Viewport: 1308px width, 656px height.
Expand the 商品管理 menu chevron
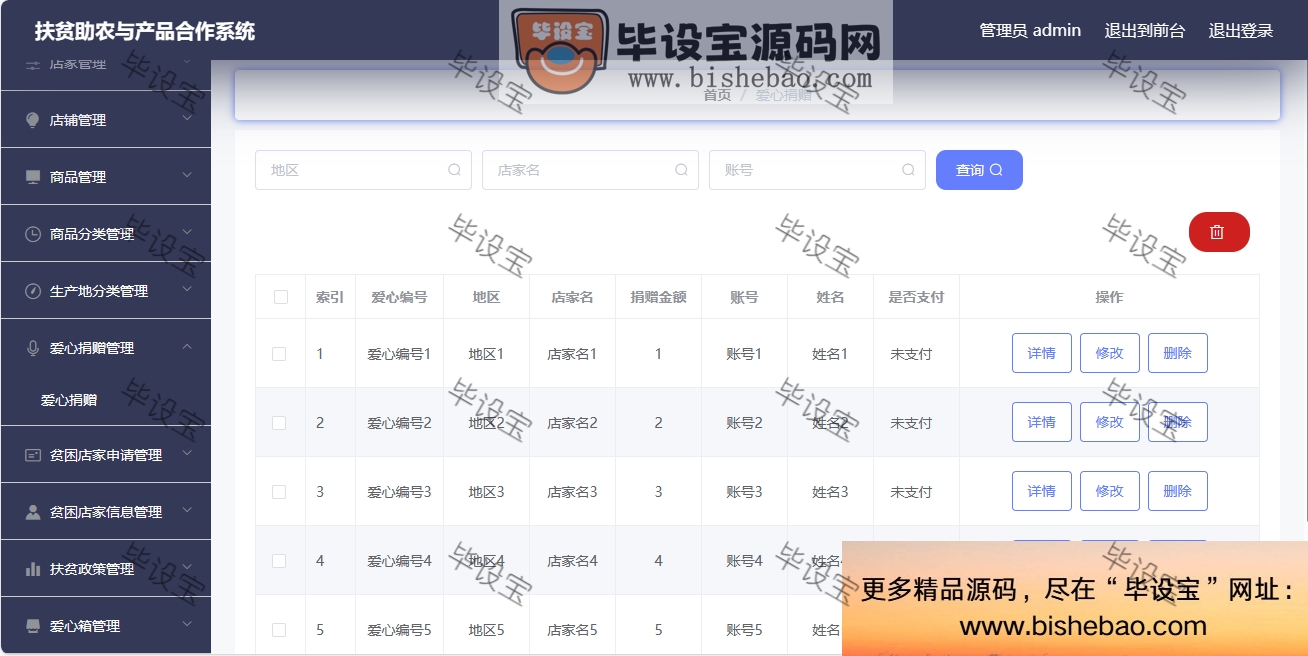click(x=187, y=176)
